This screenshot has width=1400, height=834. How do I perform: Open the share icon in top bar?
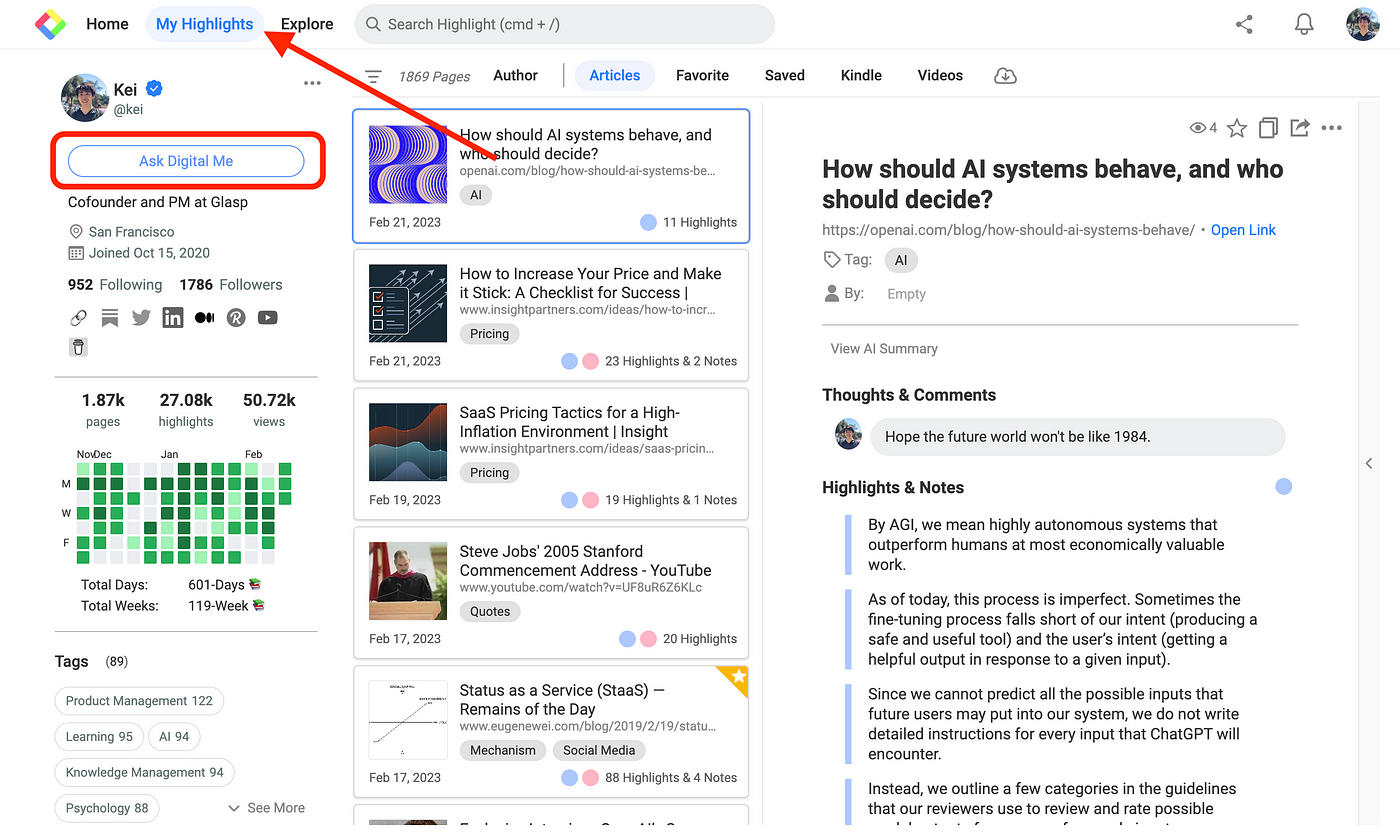click(x=1244, y=24)
